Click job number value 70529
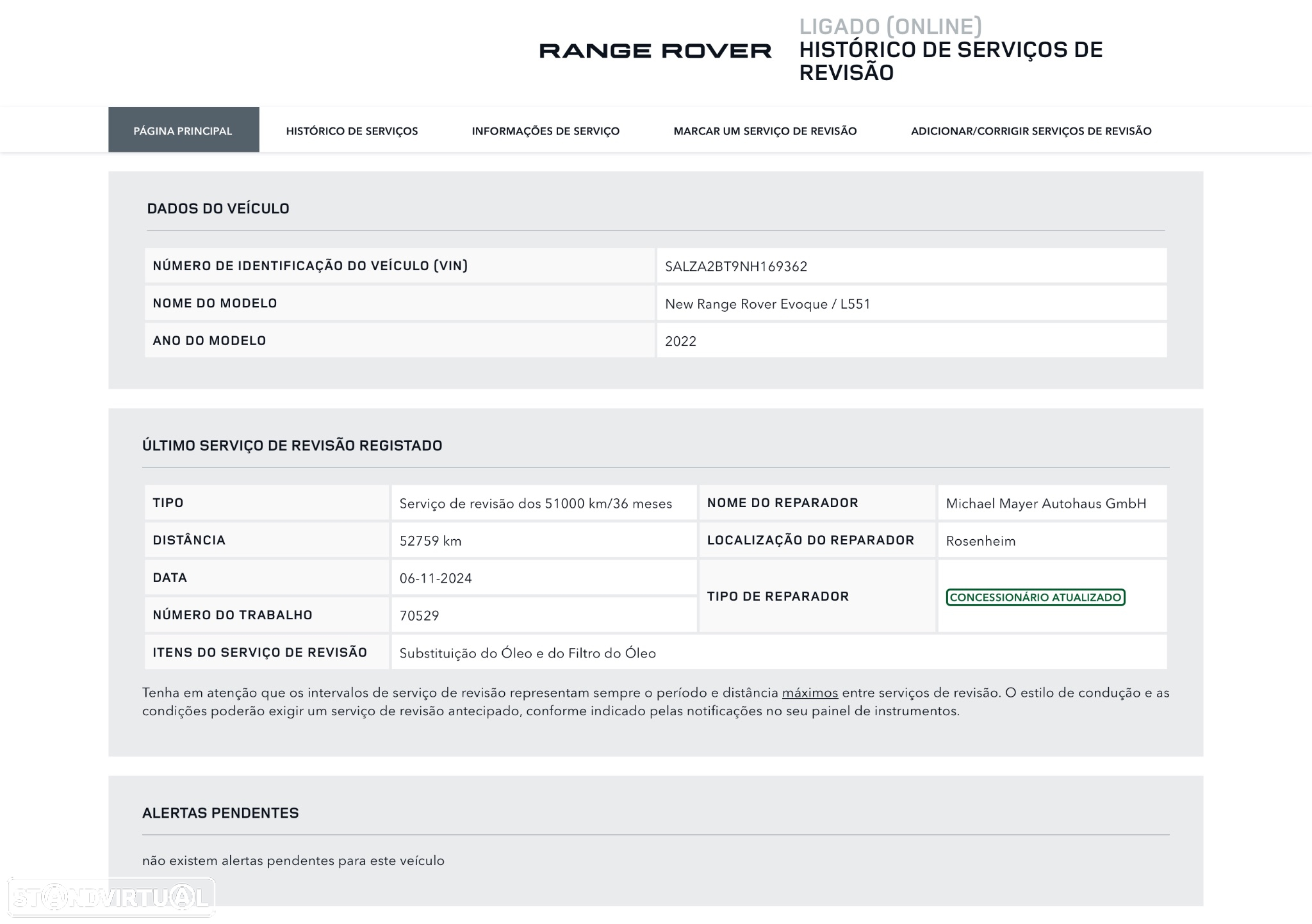Viewport: 1312px width, 924px height. (419, 615)
